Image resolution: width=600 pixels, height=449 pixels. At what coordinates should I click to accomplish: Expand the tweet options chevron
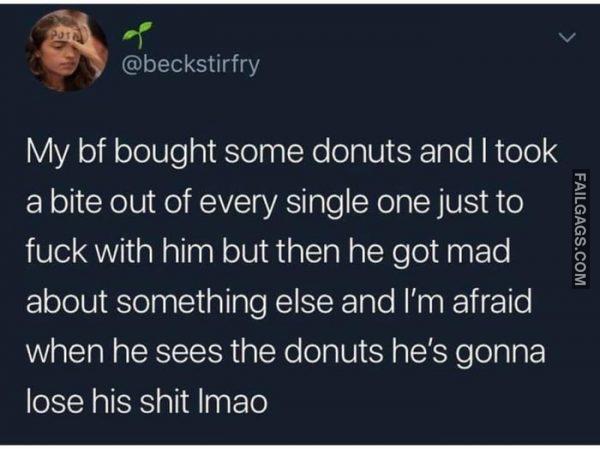point(567,37)
